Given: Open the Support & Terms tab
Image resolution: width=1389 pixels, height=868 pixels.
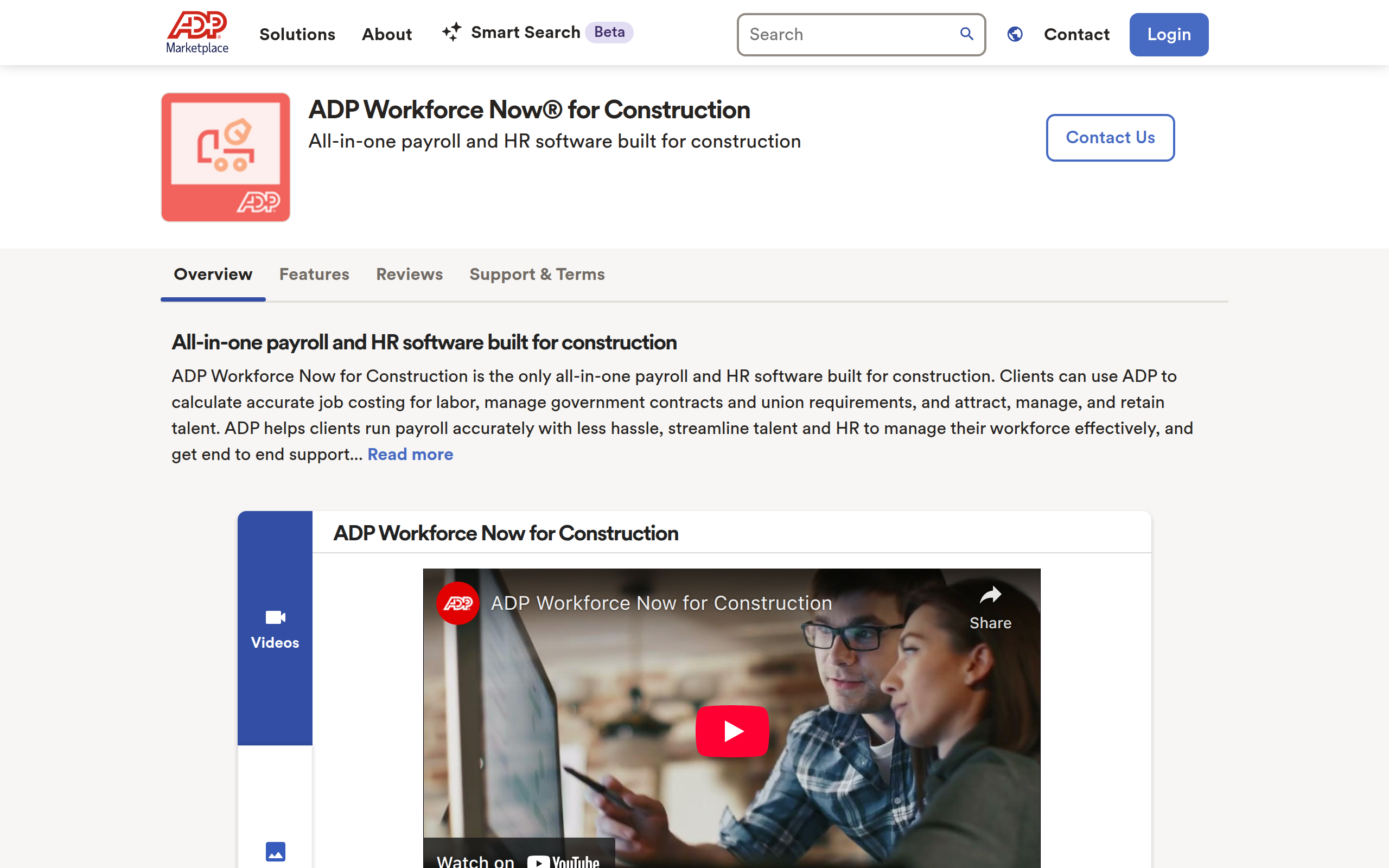Looking at the screenshot, I should point(537,275).
